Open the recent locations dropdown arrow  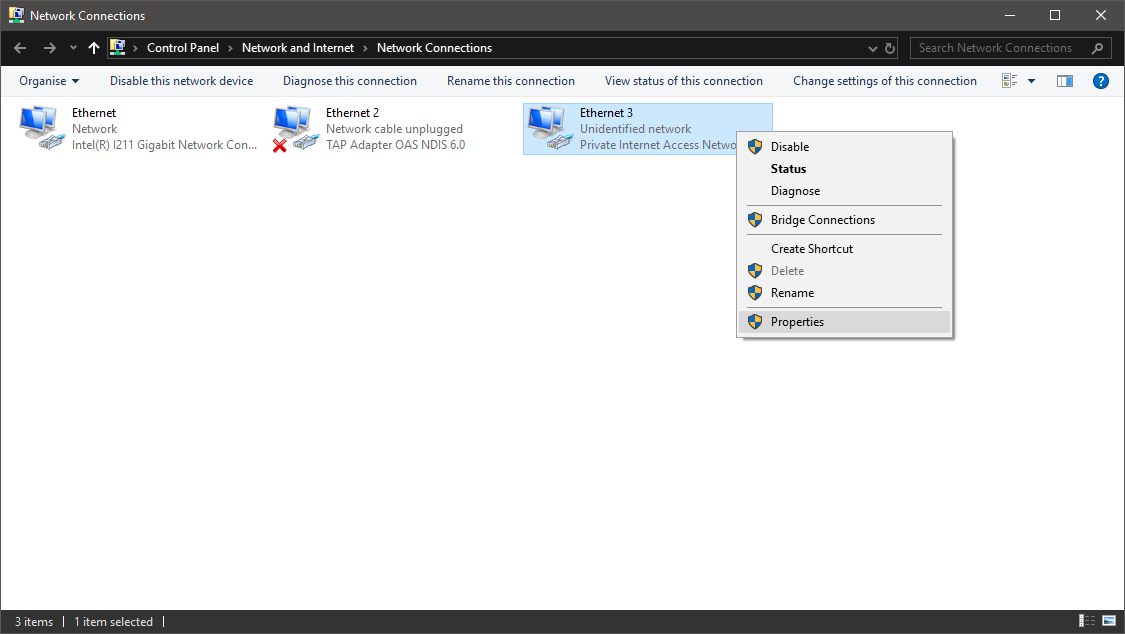[73, 48]
